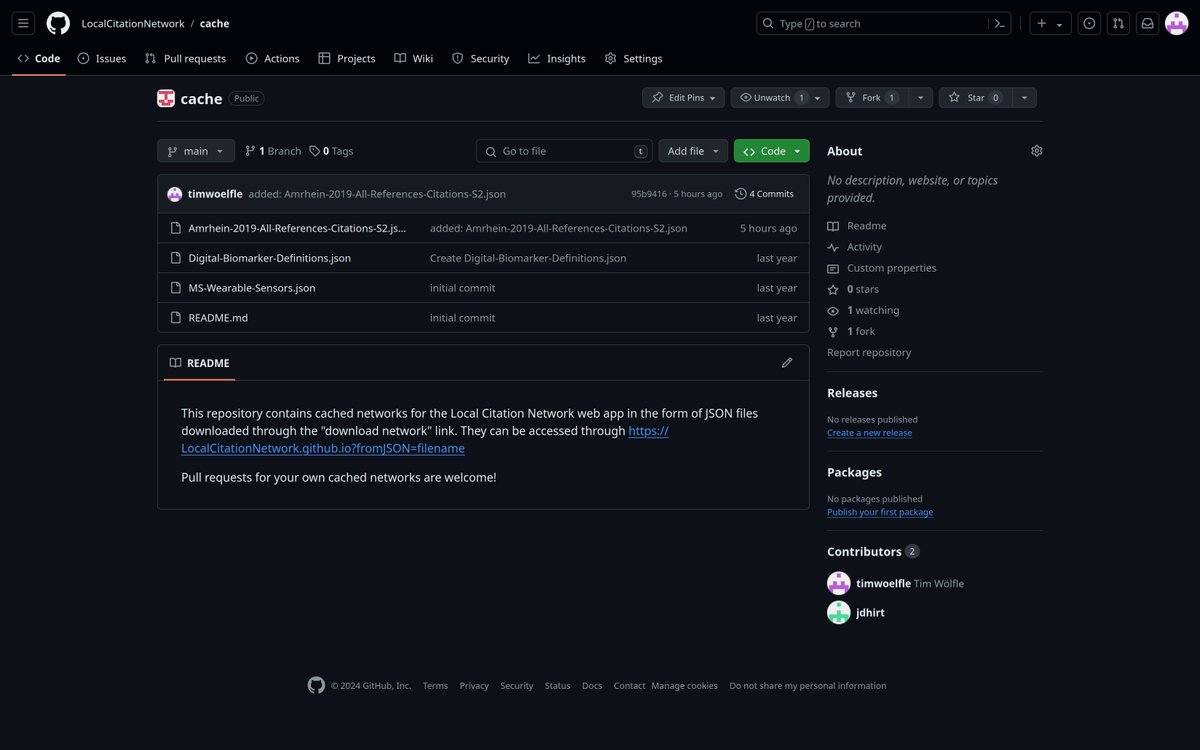1200x750 pixels.
Task: Open pull requests icon in header
Action: 1118,23
